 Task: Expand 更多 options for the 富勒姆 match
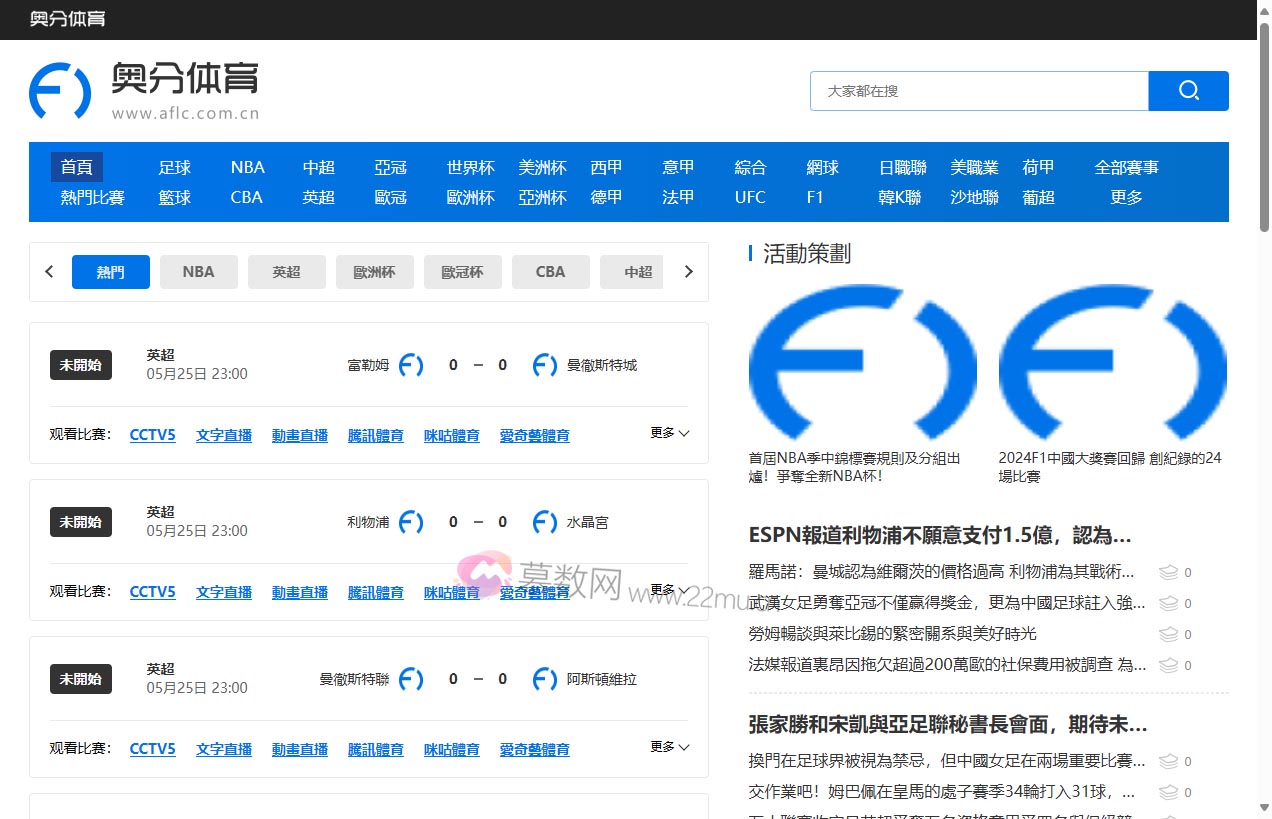coord(668,434)
